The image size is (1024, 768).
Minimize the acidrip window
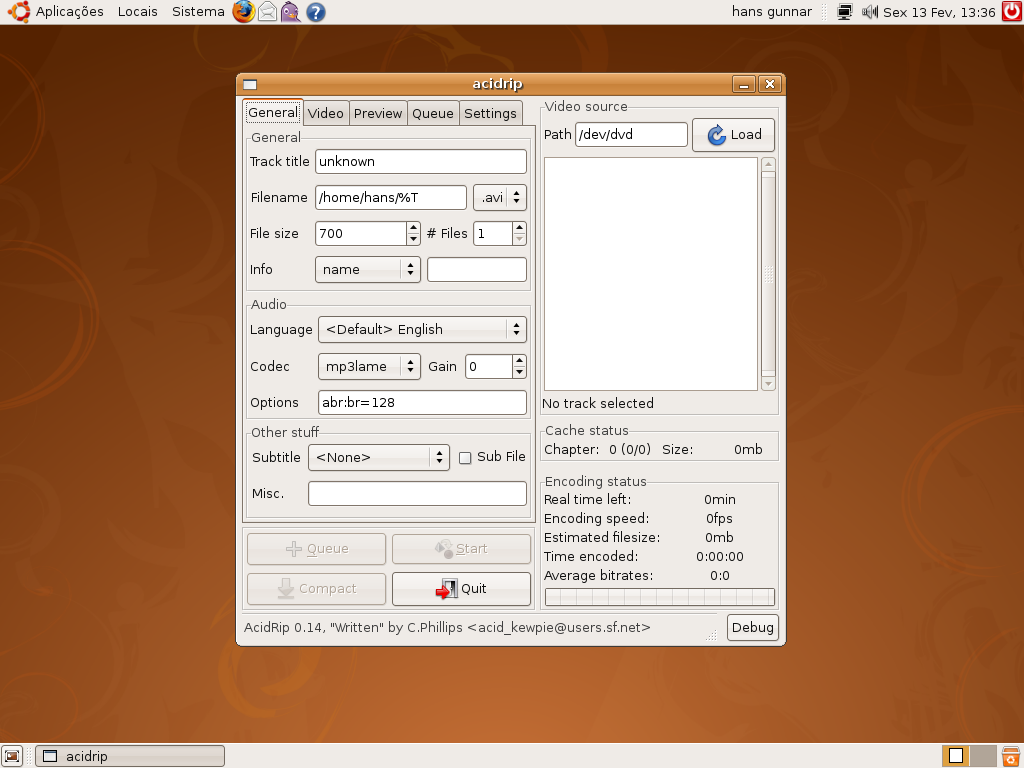[744, 84]
